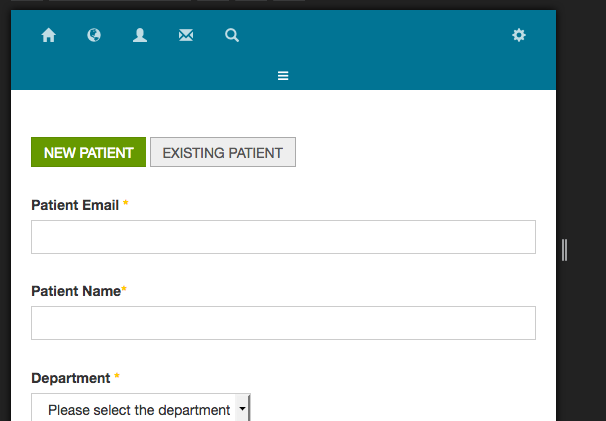Viewport: 606px width, 421px height.
Task: Expand the hamburger menu icon
Action: point(283,76)
